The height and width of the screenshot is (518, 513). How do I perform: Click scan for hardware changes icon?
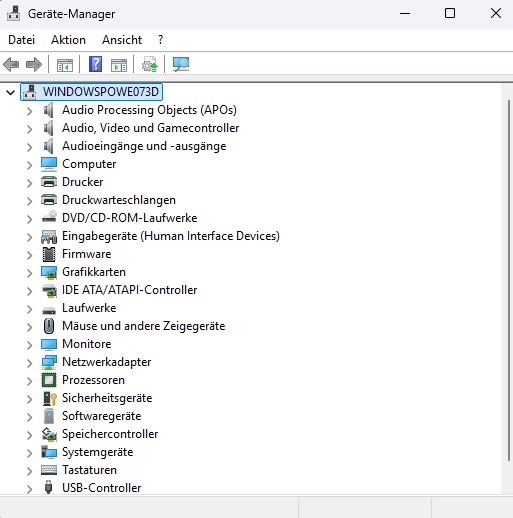181,64
